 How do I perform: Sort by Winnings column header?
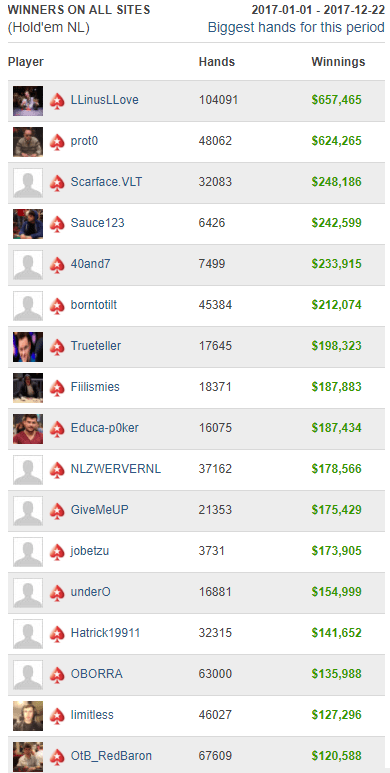click(x=338, y=62)
